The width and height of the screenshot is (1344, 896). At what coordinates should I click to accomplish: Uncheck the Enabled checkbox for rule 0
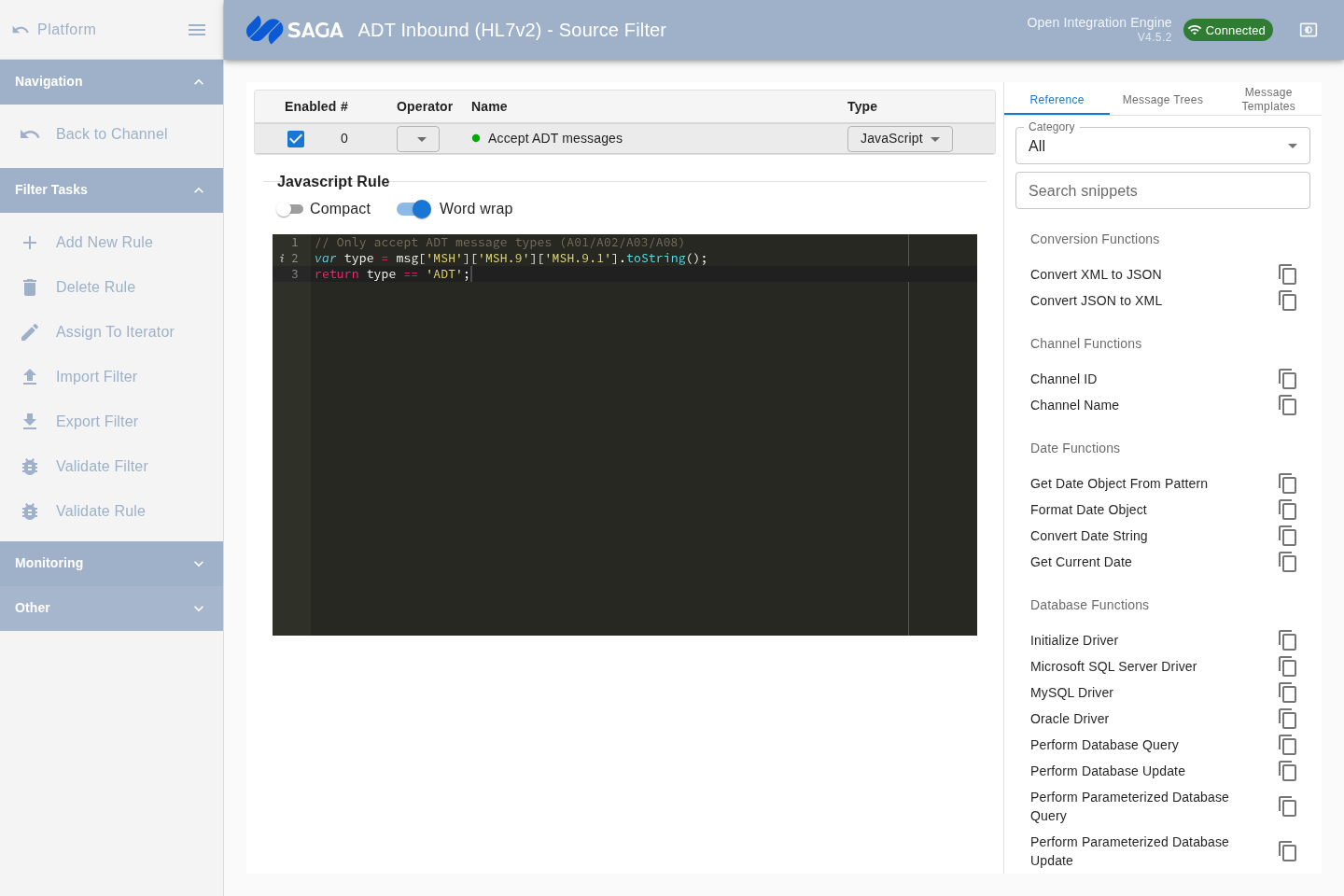click(296, 138)
